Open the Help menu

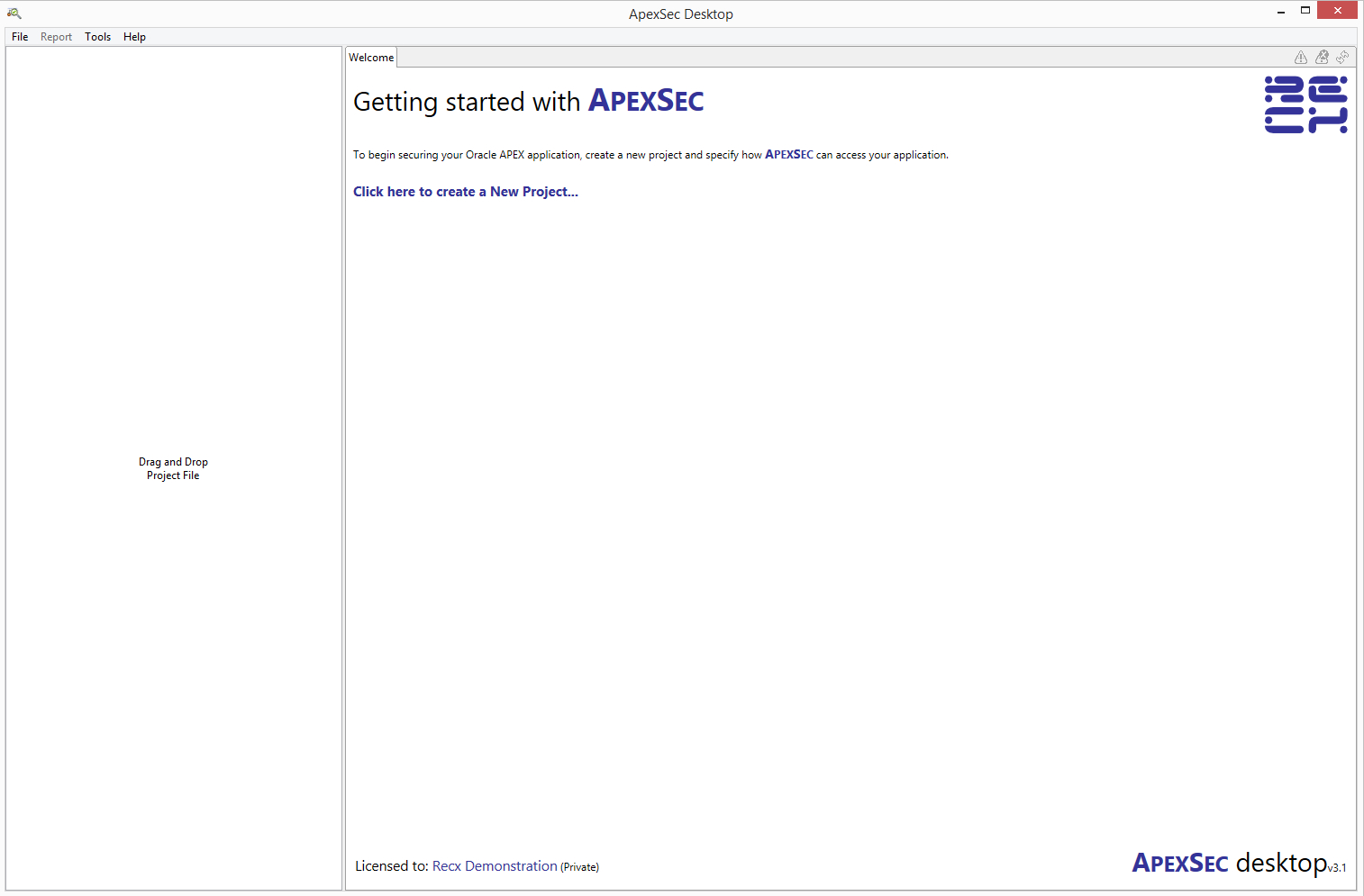134,37
